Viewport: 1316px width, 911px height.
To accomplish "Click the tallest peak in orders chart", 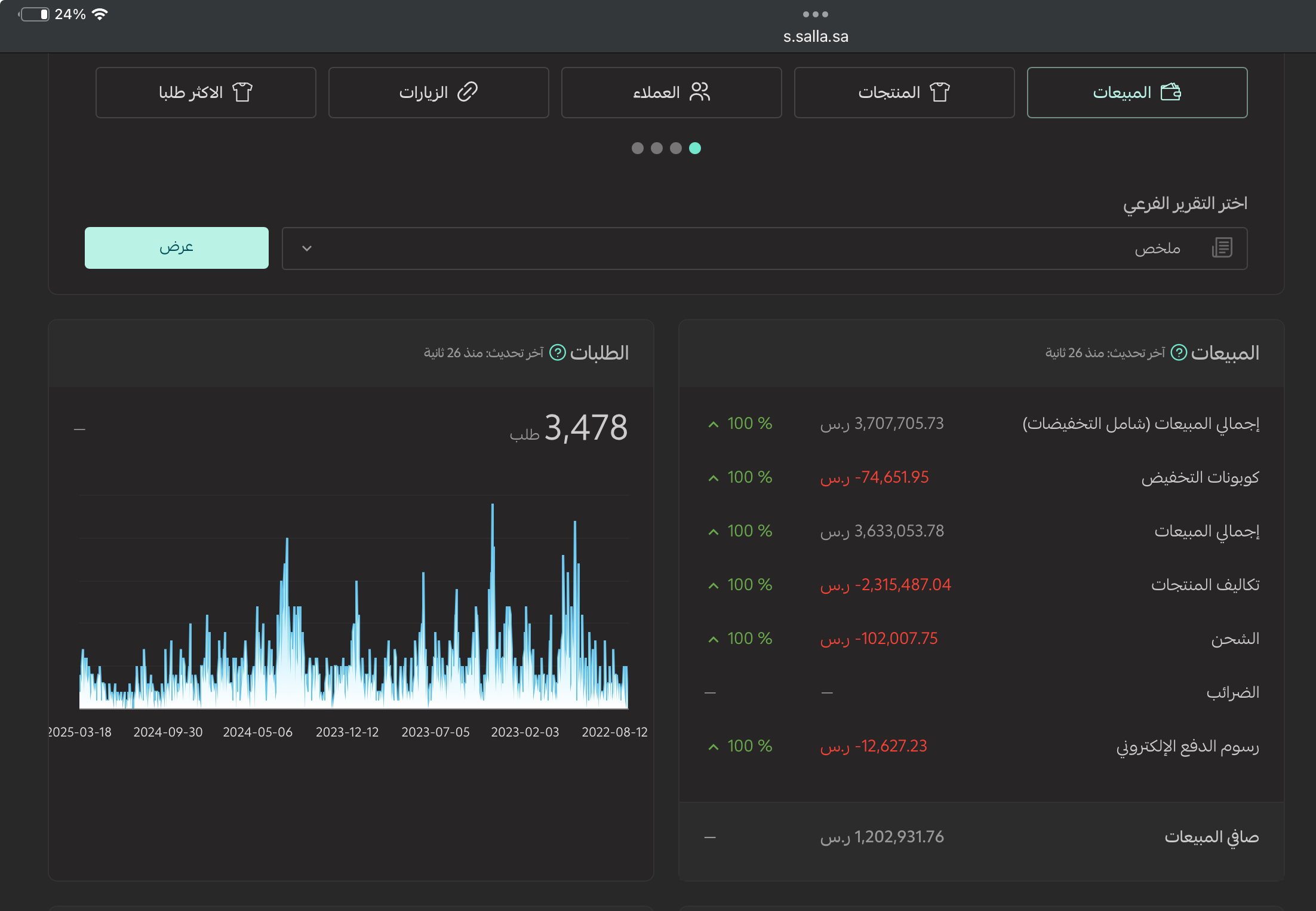I will tap(493, 508).
